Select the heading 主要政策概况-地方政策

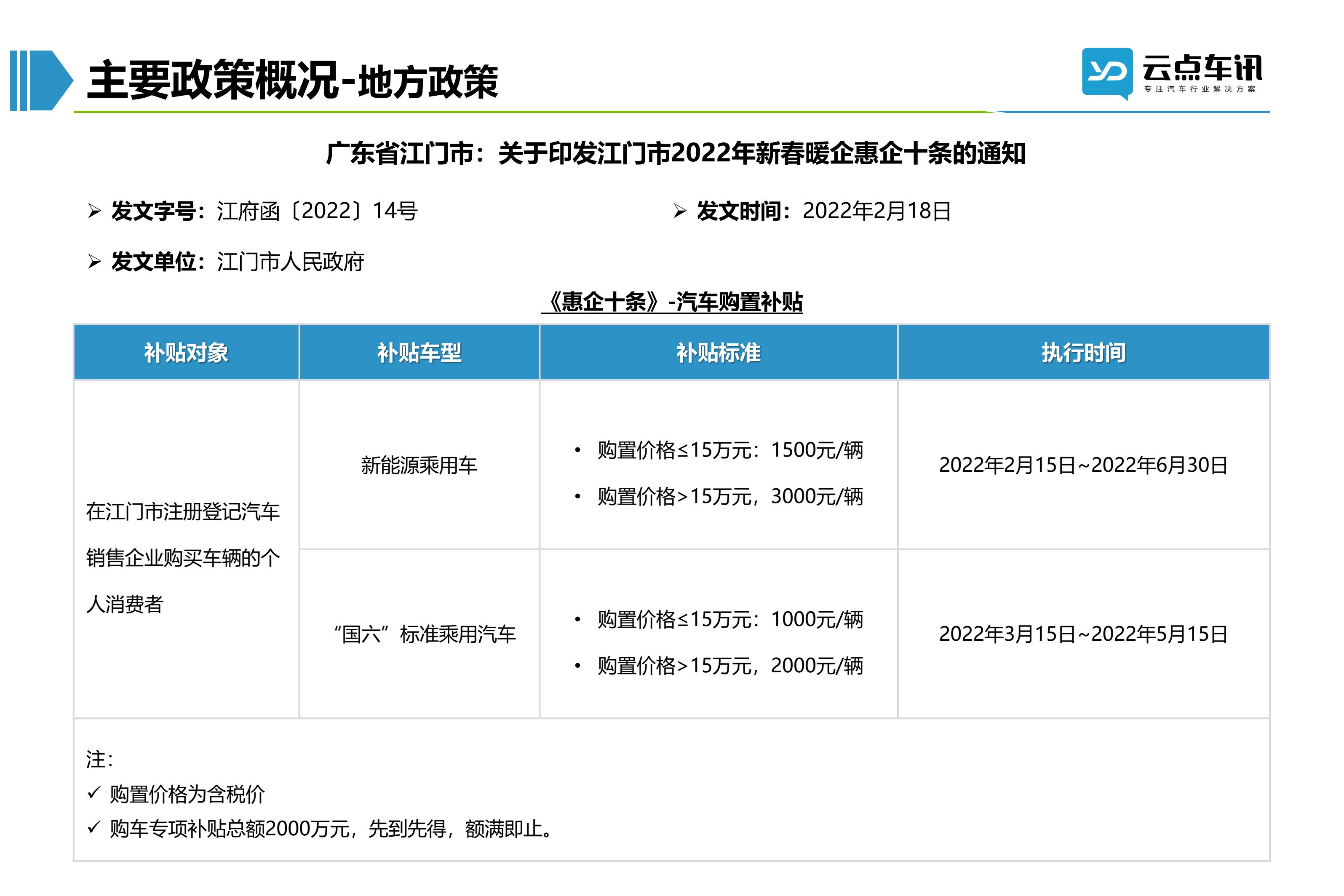[292, 80]
